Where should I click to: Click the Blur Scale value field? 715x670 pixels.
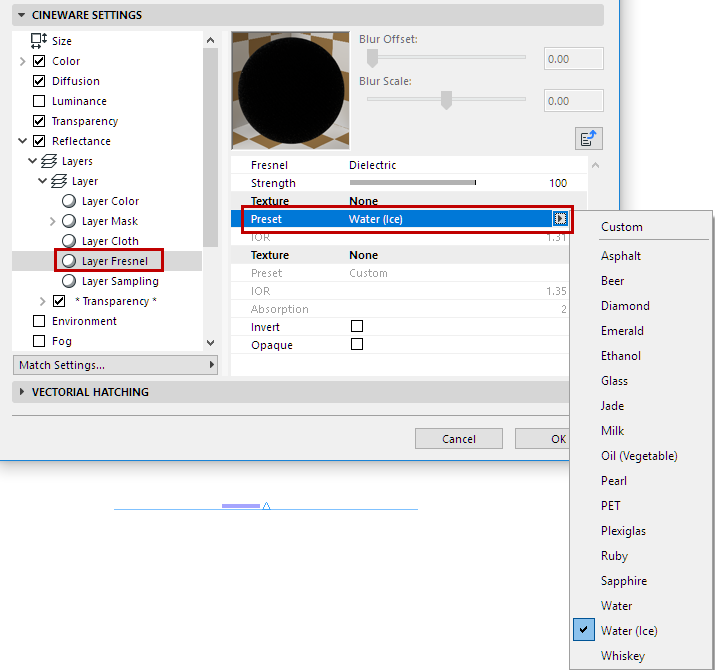pyautogui.click(x=574, y=101)
